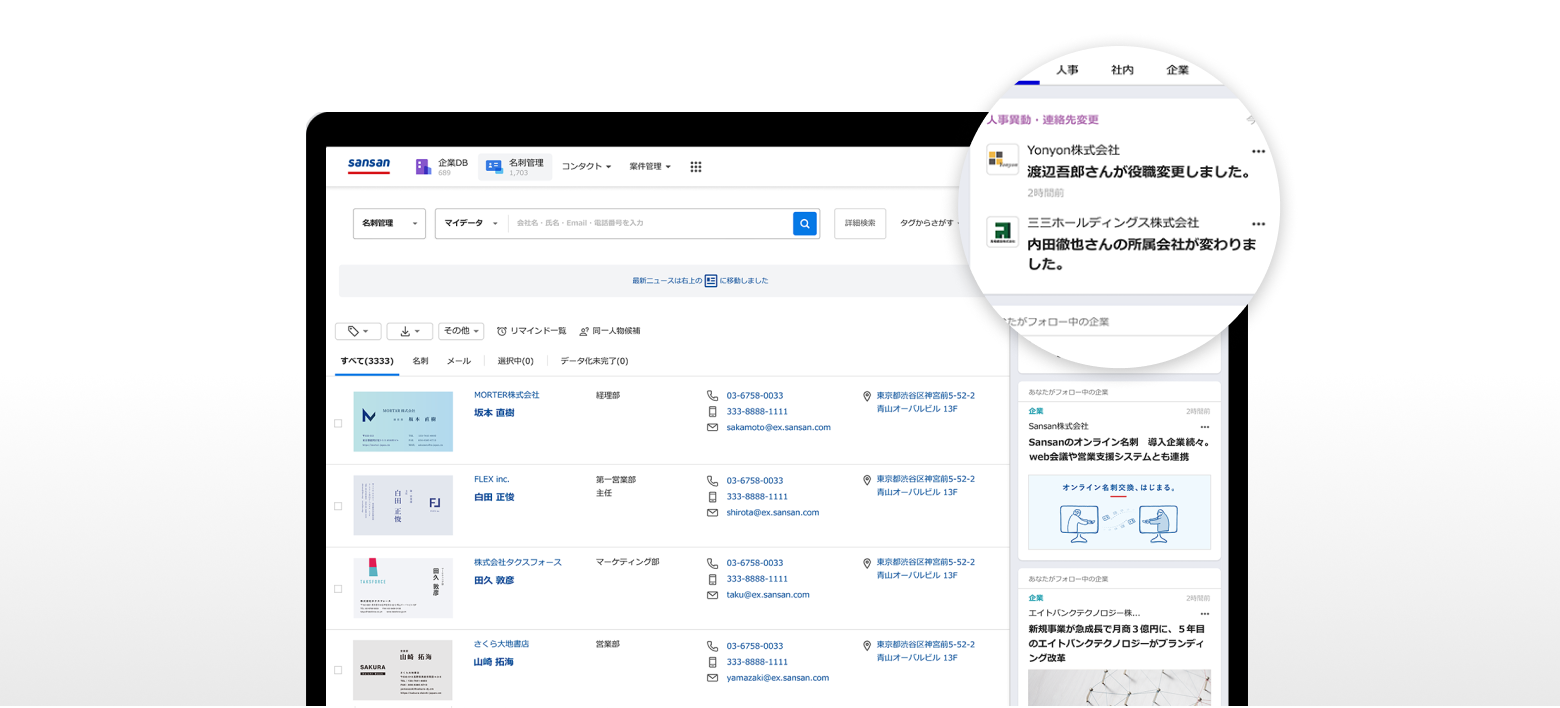
Task: Click mobile icon in 坂本 直樹 row
Action: [x=713, y=411]
